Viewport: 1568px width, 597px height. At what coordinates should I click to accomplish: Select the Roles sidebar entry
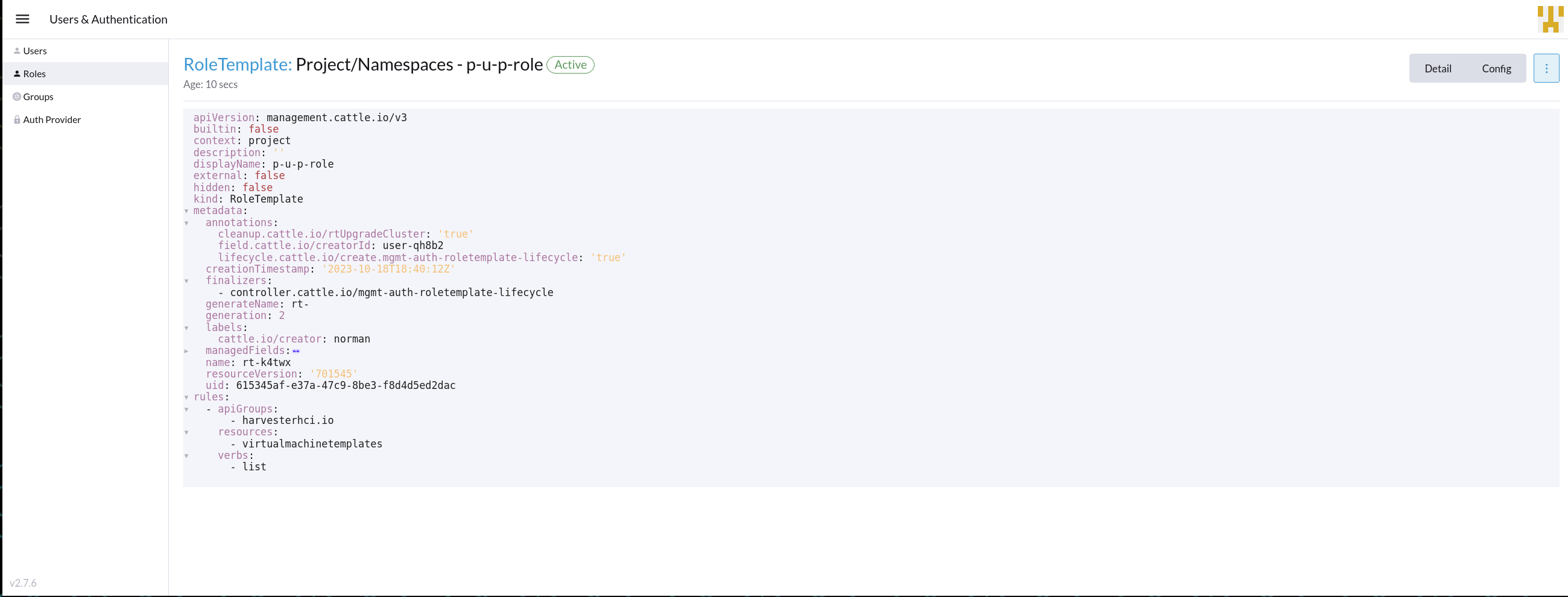[34, 73]
